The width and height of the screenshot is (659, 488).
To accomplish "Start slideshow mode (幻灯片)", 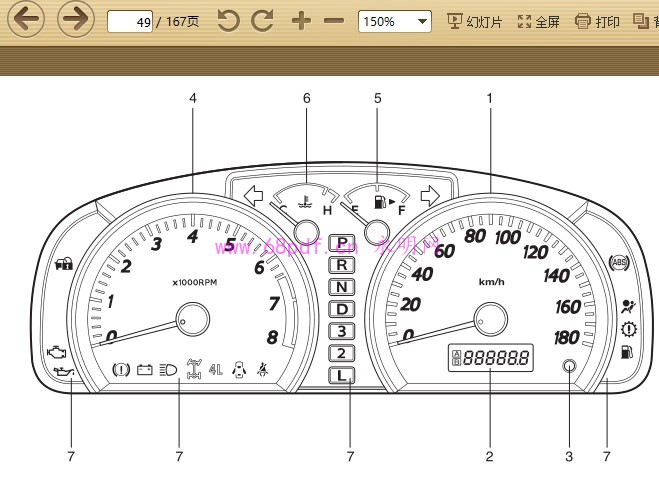I will click(474, 21).
